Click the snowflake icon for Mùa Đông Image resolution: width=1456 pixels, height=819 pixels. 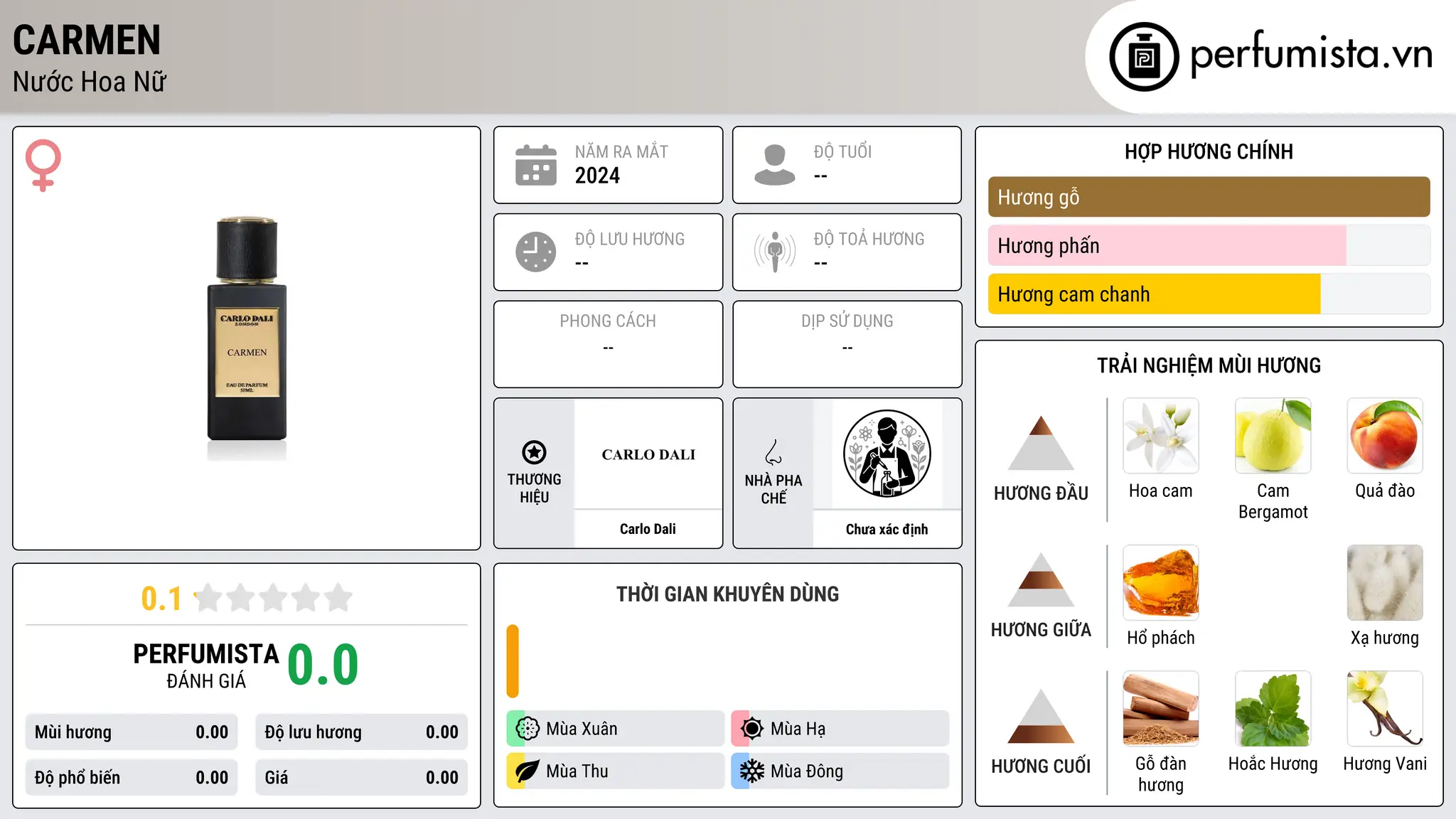coord(752,771)
